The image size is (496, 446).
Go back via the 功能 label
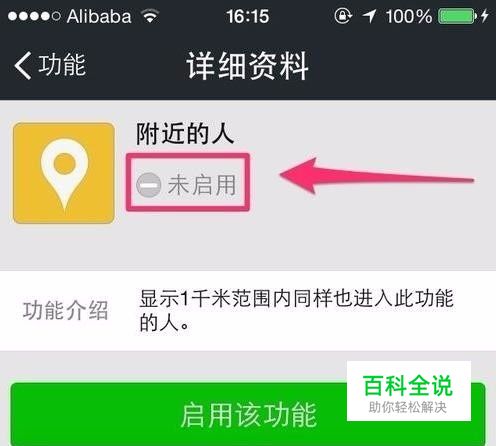(x=62, y=65)
